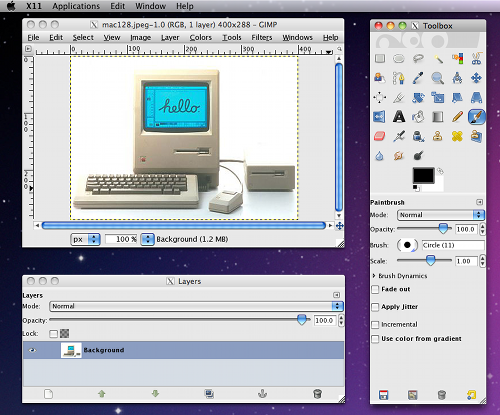This screenshot has height=415, width=500.
Task: Select the Scissors Select tool
Action: point(477,59)
